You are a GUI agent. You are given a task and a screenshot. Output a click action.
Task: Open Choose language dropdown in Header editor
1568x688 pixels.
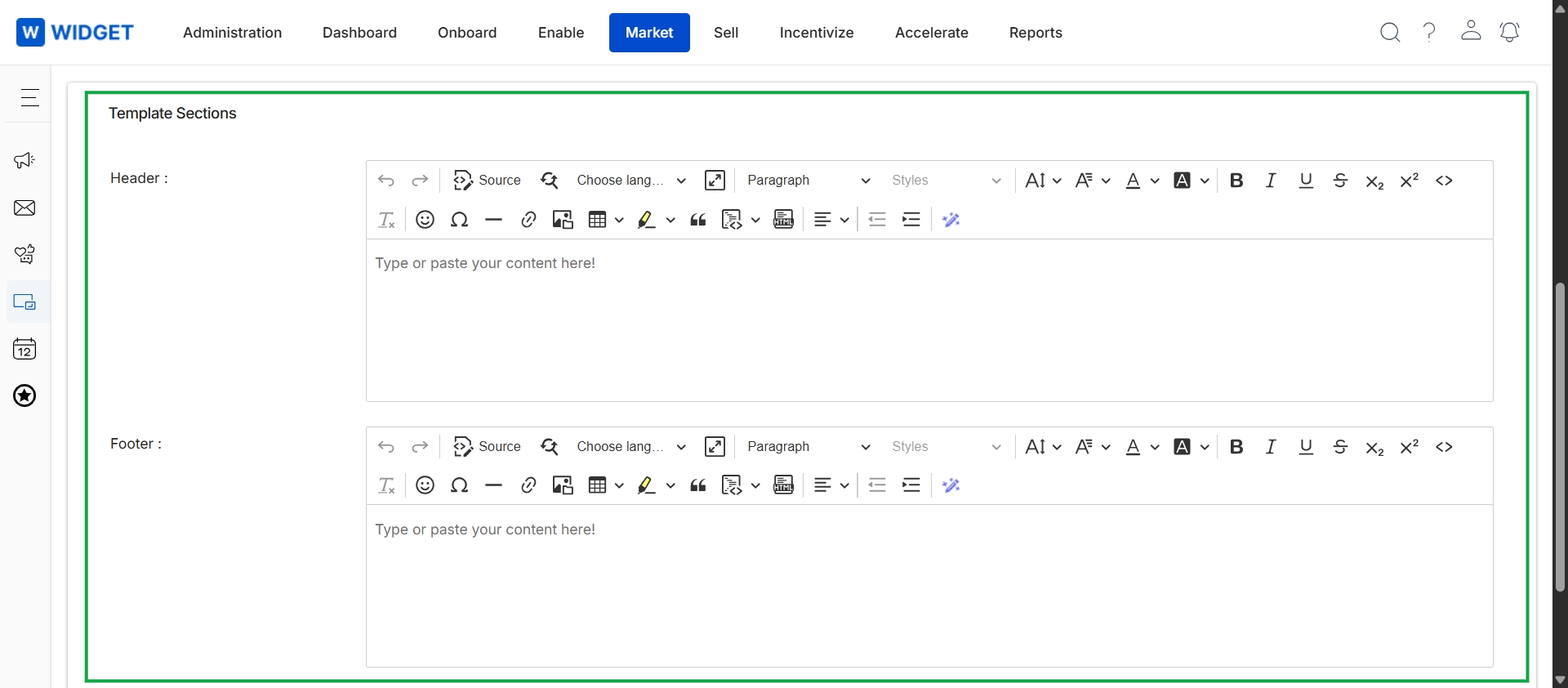[630, 181]
